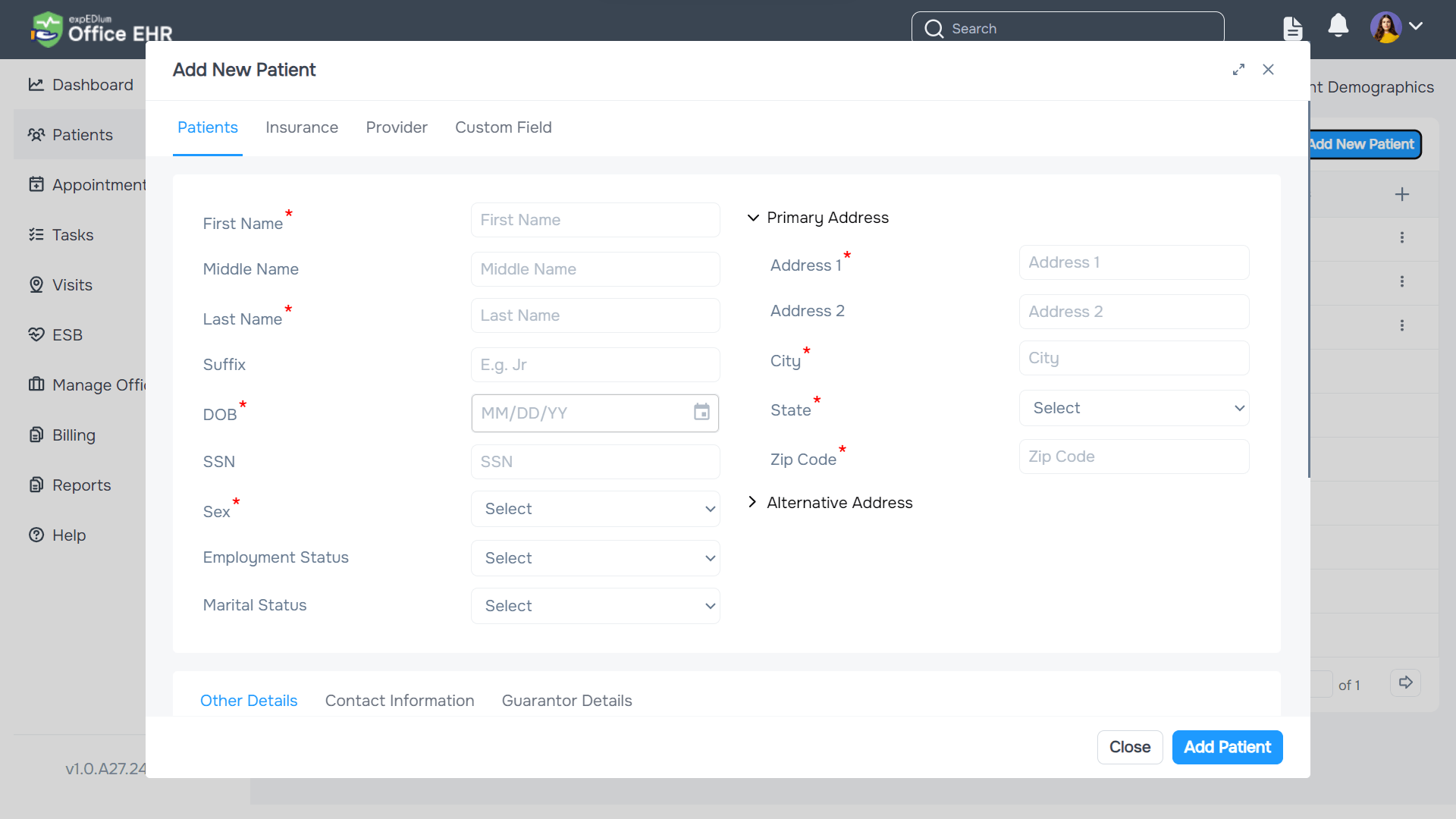Image resolution: width=1456 pixels, height=819 pixels.
Task: Click the ESB sidebar icon
Action: click(x=36, y=334)
